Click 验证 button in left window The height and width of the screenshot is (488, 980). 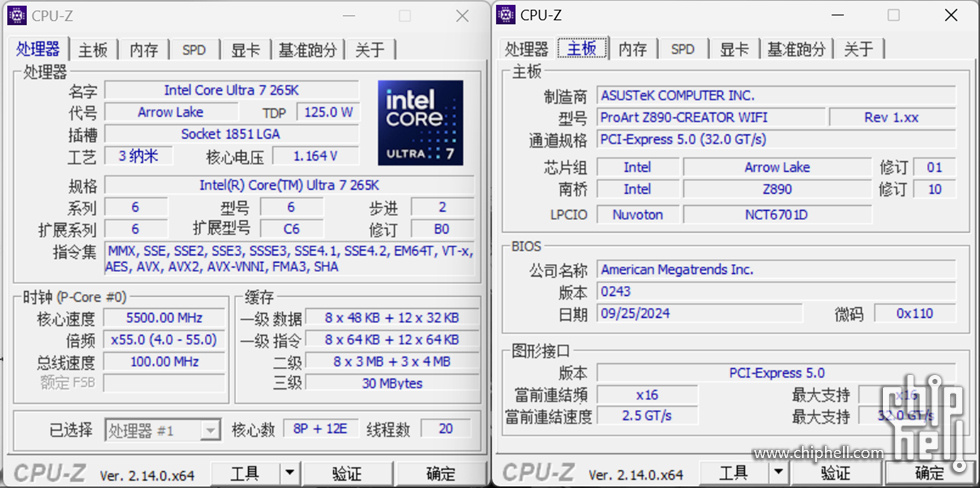pos(347,473)
